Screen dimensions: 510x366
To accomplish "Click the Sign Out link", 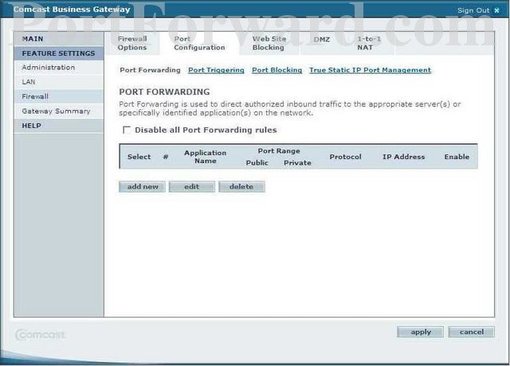I will (473, 10).
